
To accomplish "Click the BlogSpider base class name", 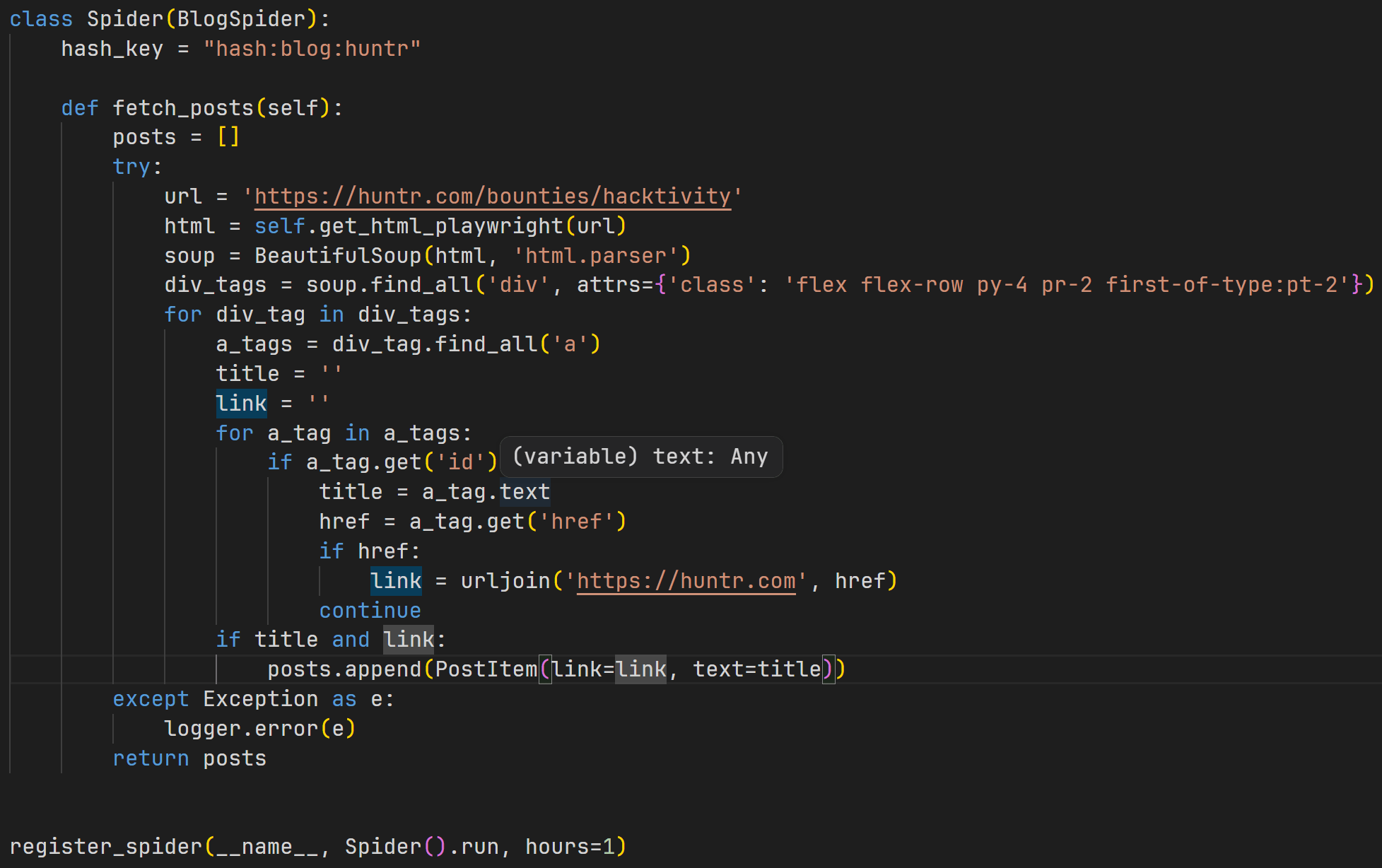I will pos(241,19).
